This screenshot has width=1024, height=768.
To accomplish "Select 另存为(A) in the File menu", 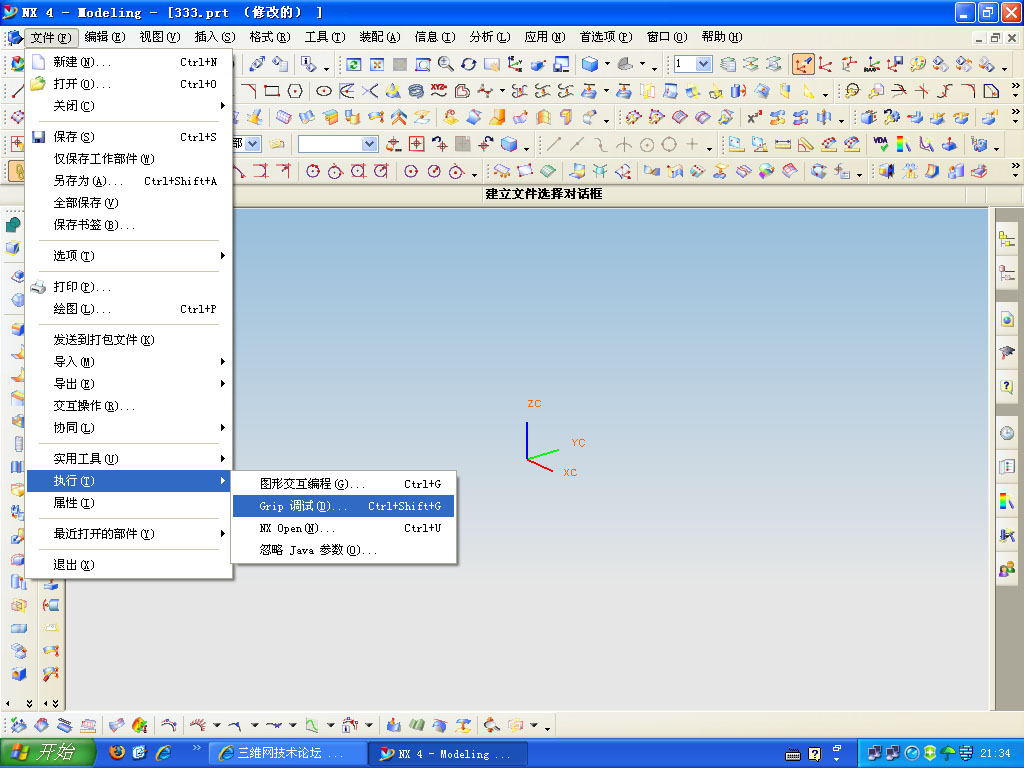I will coord(129,181).
